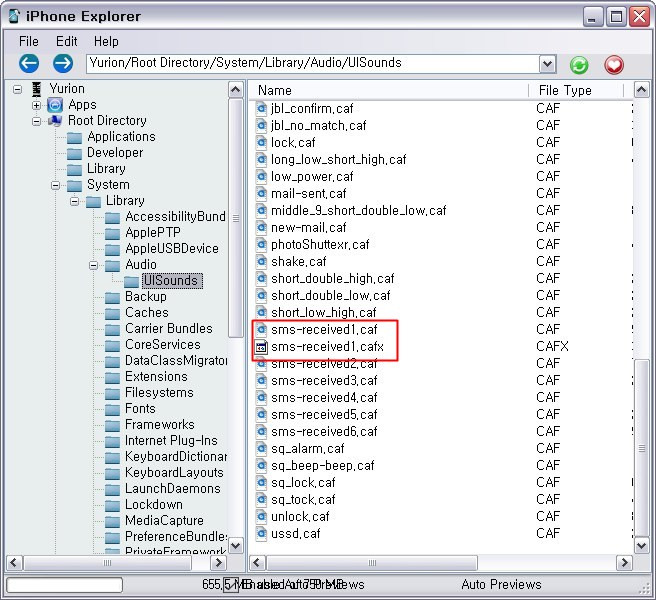
Task: Click the path address field
Action: (x=313, y=64)
